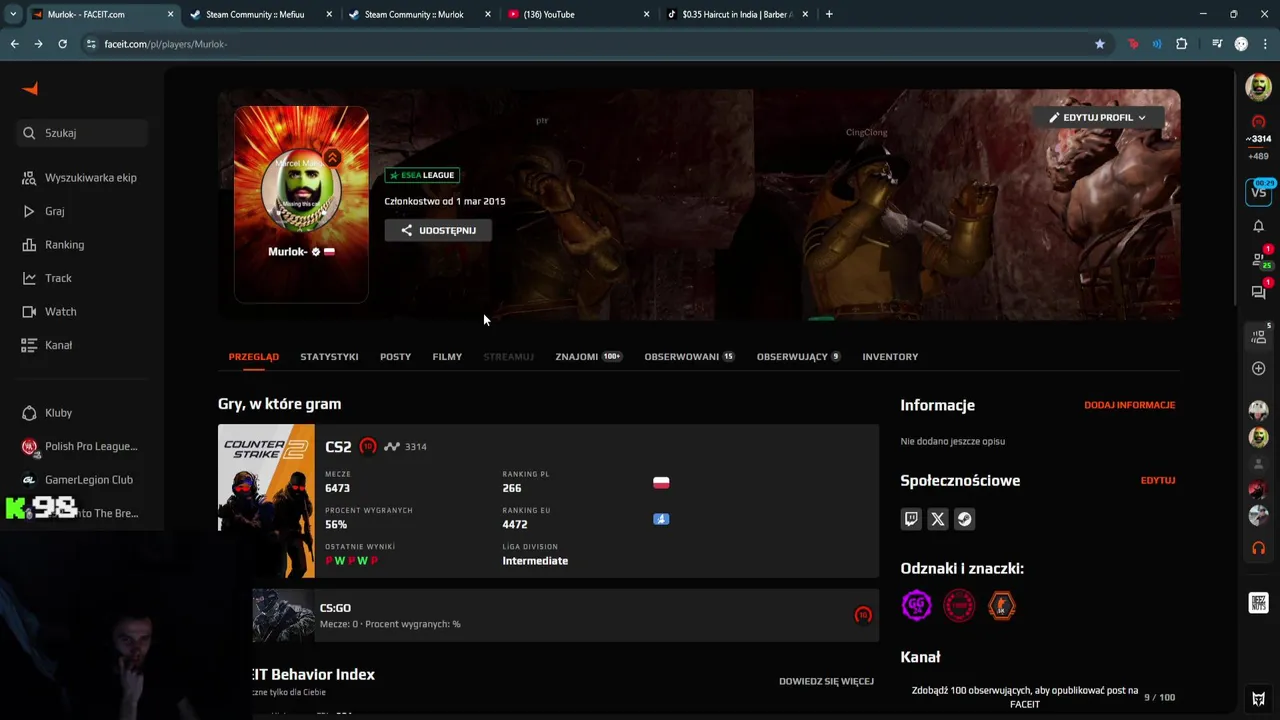Click DOWIEDZ SIĘ WIĘCEJ link

[x=826, y=682]
